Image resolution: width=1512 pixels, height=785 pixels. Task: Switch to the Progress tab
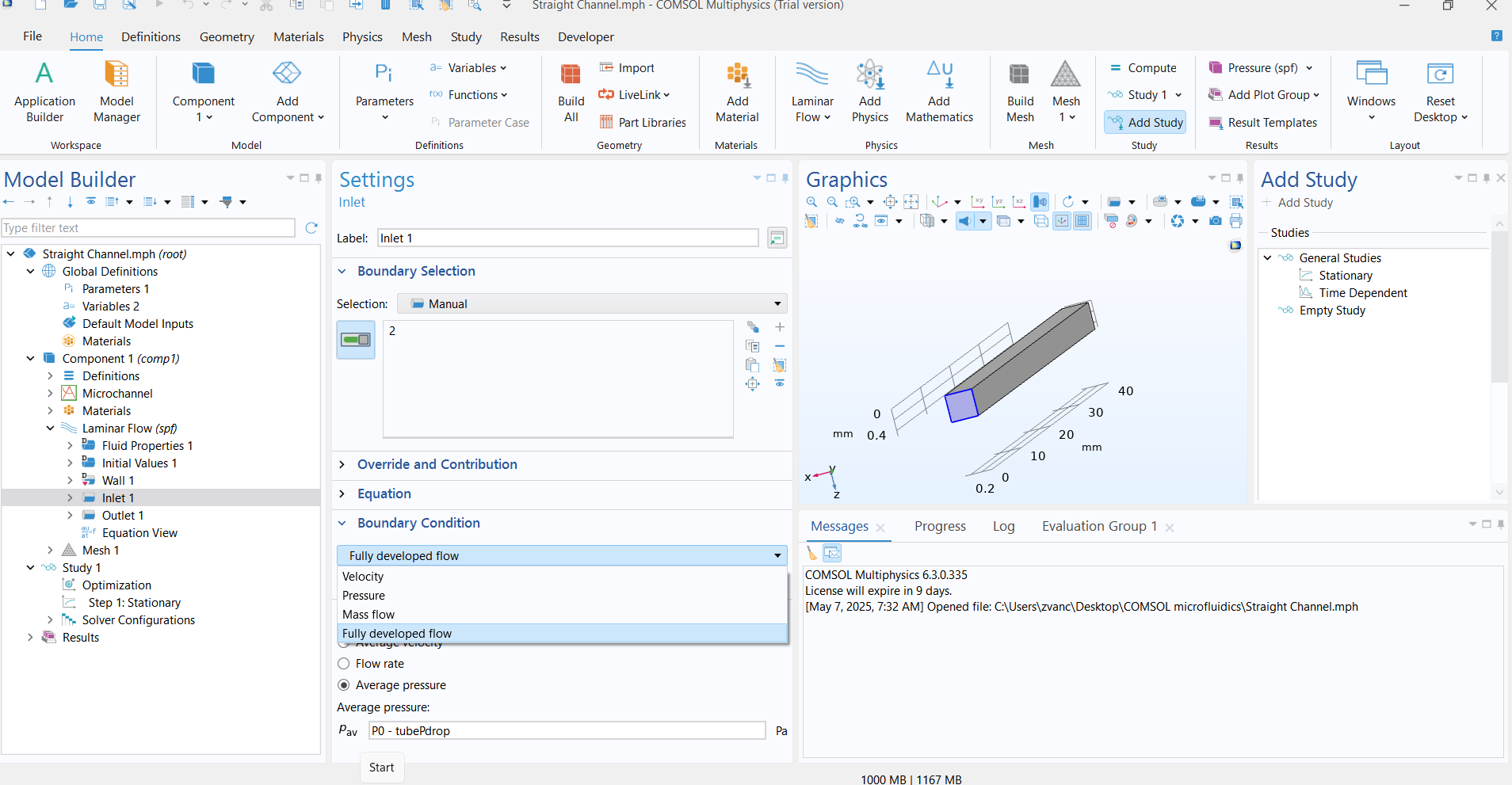coord(940,527)
